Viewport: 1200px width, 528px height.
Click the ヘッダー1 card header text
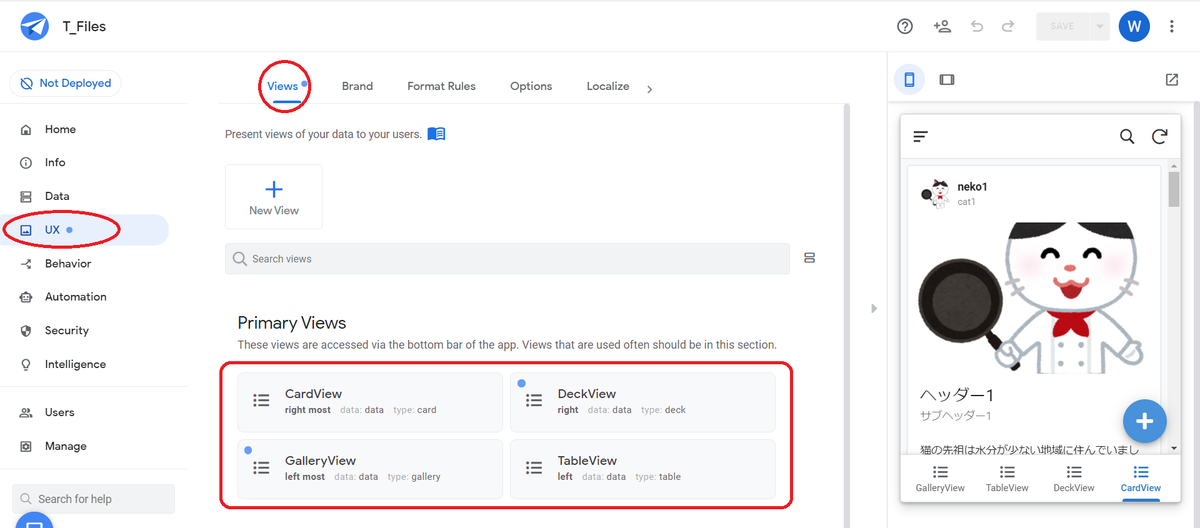(955, 395)
